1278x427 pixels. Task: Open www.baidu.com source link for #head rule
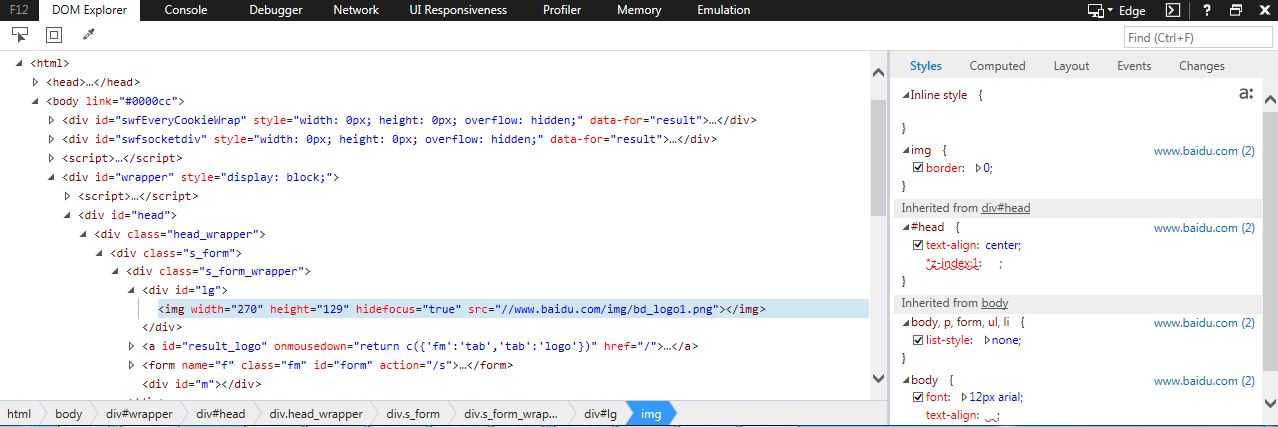1204,228
